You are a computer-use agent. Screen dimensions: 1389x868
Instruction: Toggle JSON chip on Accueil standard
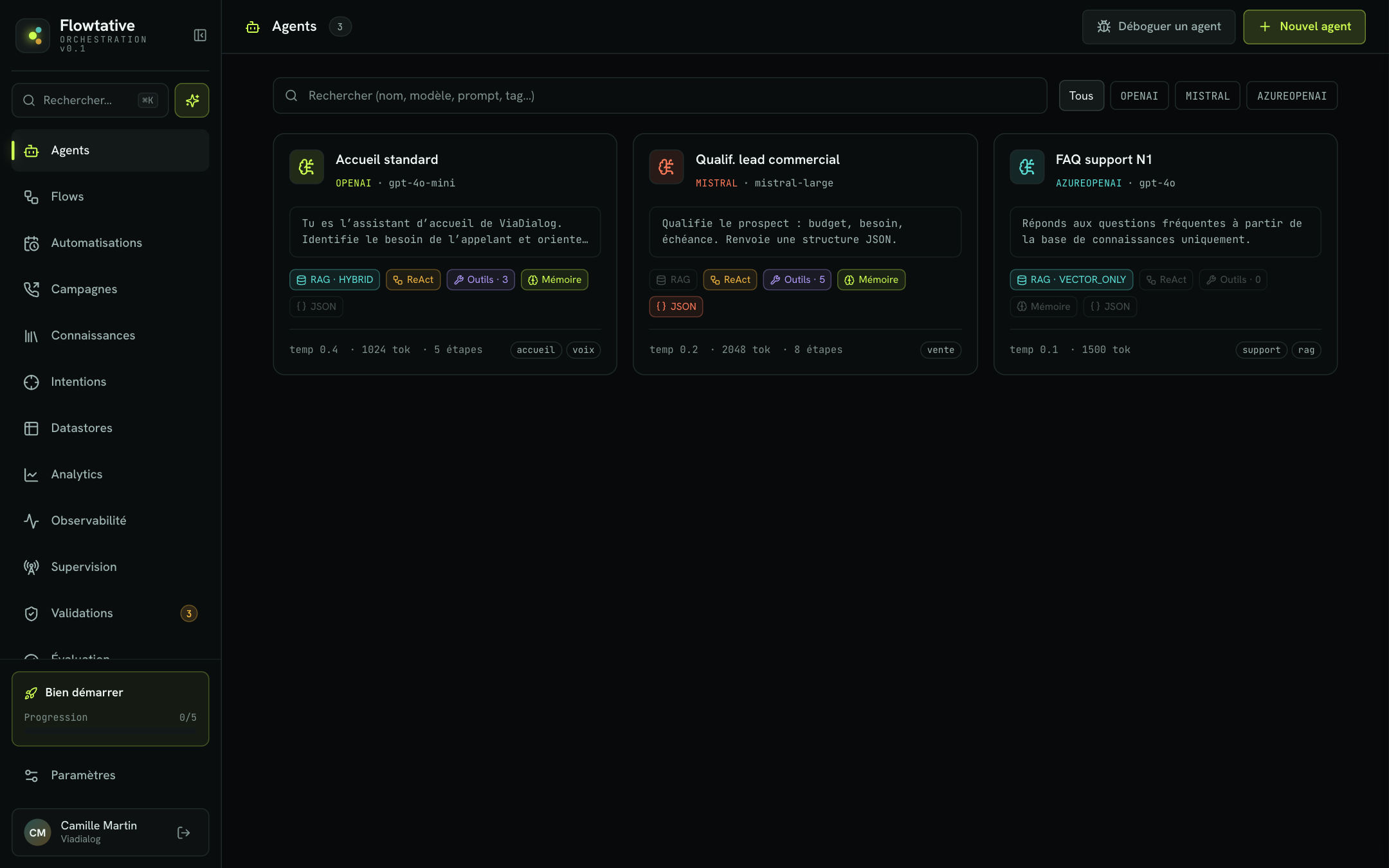(316, 307)
